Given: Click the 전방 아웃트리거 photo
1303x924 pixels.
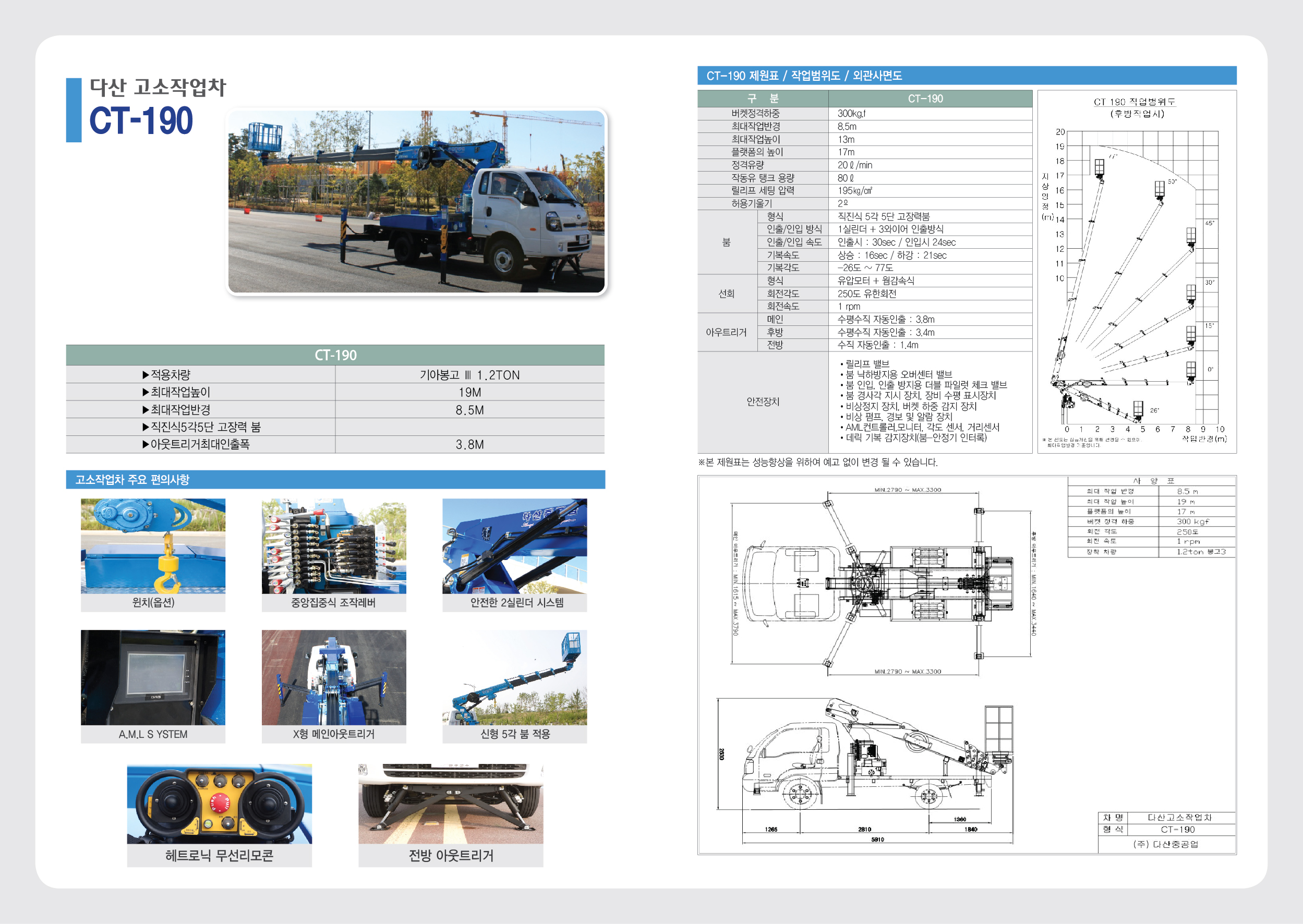Looking at the screenshot, I should [x=451, y=804].
